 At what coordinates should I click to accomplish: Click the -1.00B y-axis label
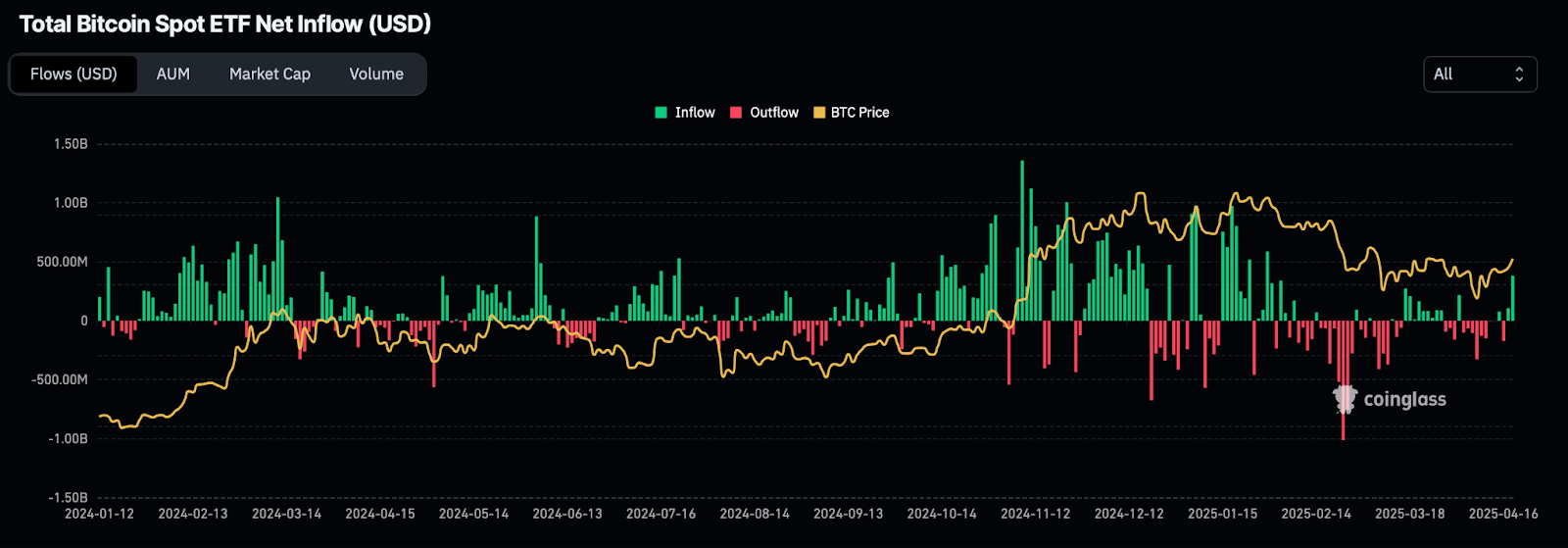coord(69,438)
